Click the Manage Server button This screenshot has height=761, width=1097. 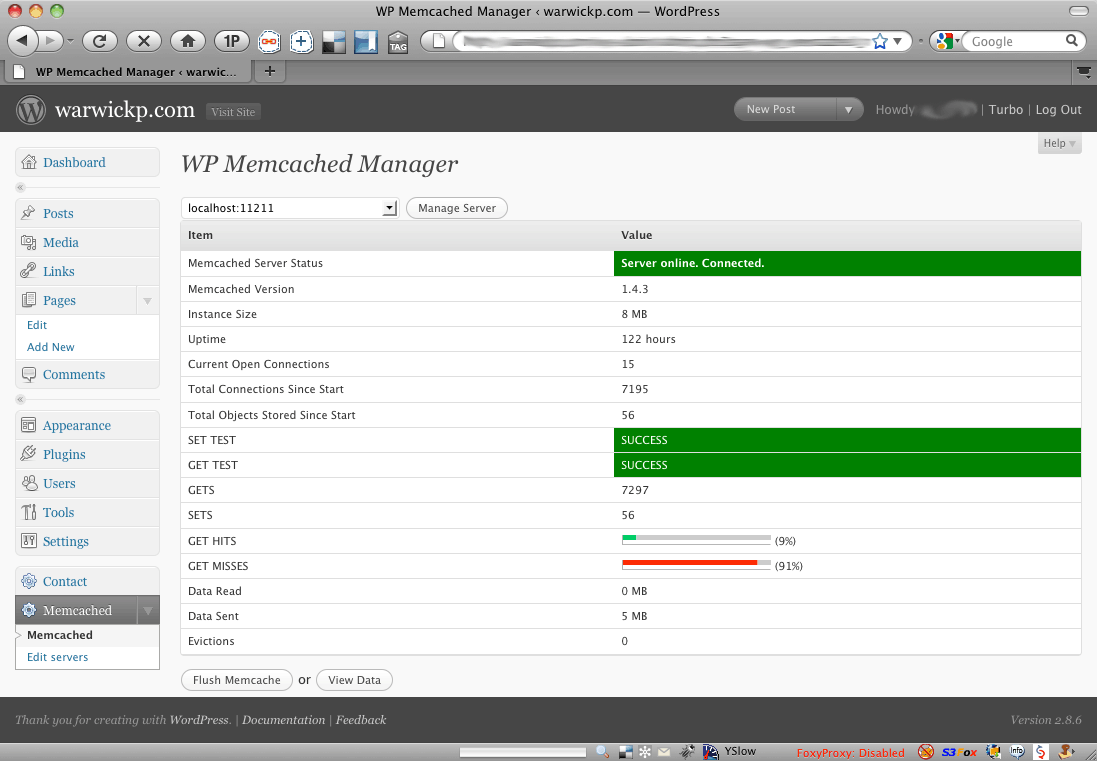[x=457, y=208]
